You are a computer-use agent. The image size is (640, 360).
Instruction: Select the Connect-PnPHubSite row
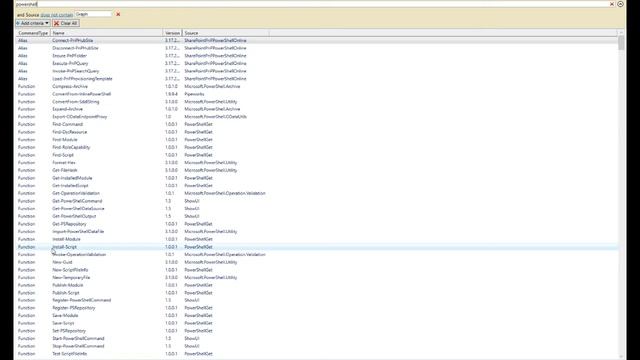(x=317, y=40)
